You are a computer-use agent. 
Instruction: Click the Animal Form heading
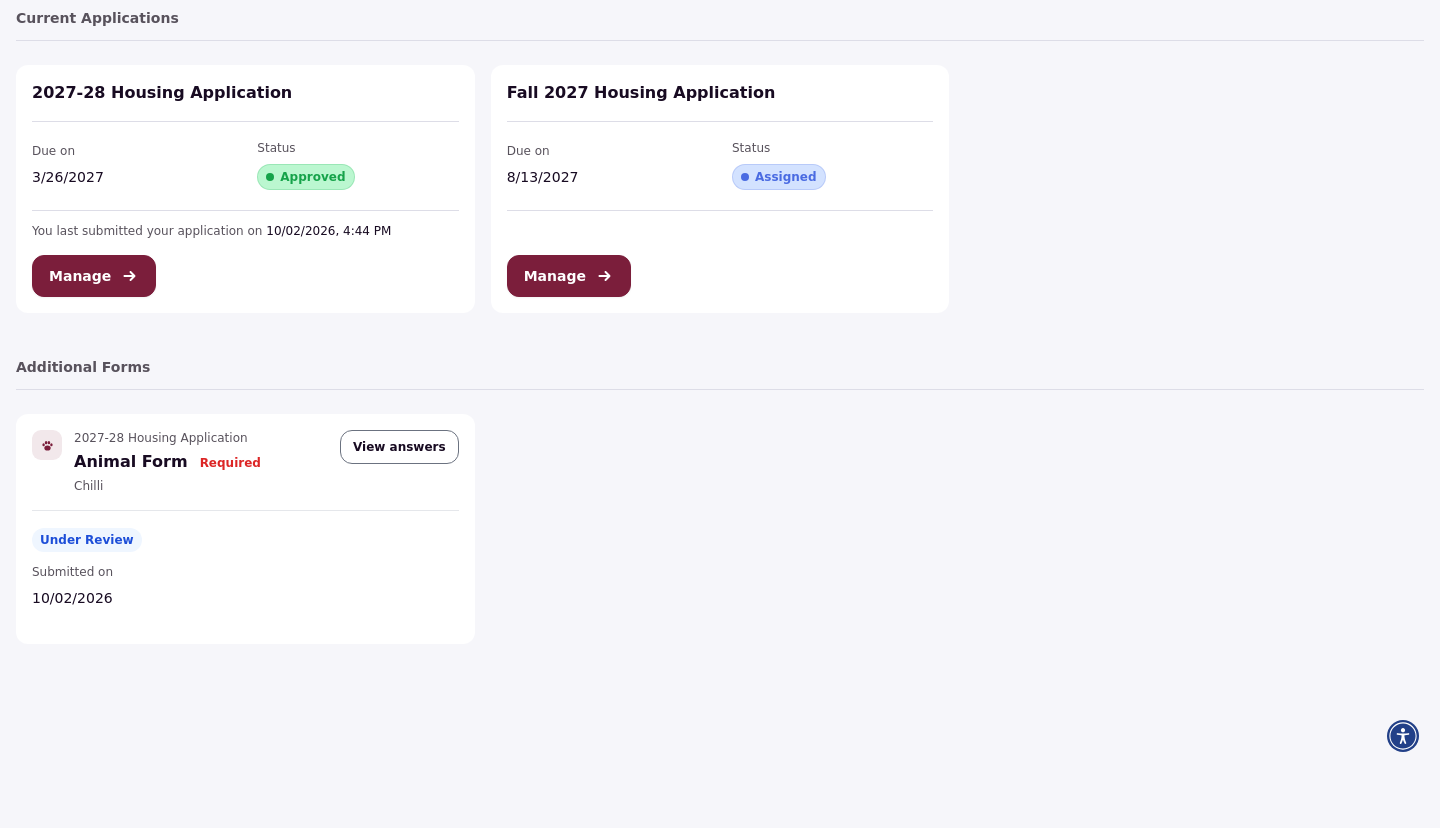[131, 461]
